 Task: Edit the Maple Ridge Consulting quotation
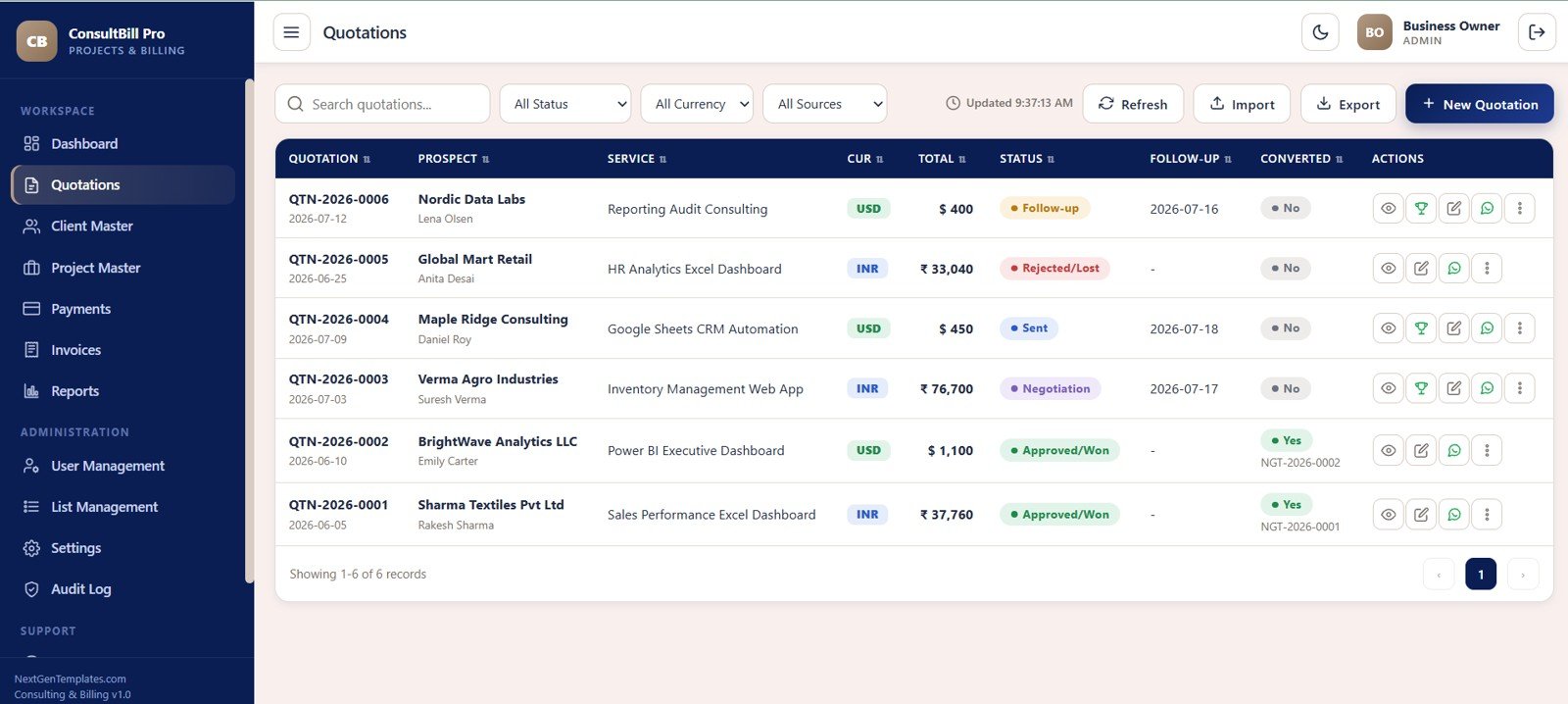[x=1454, y=328]
